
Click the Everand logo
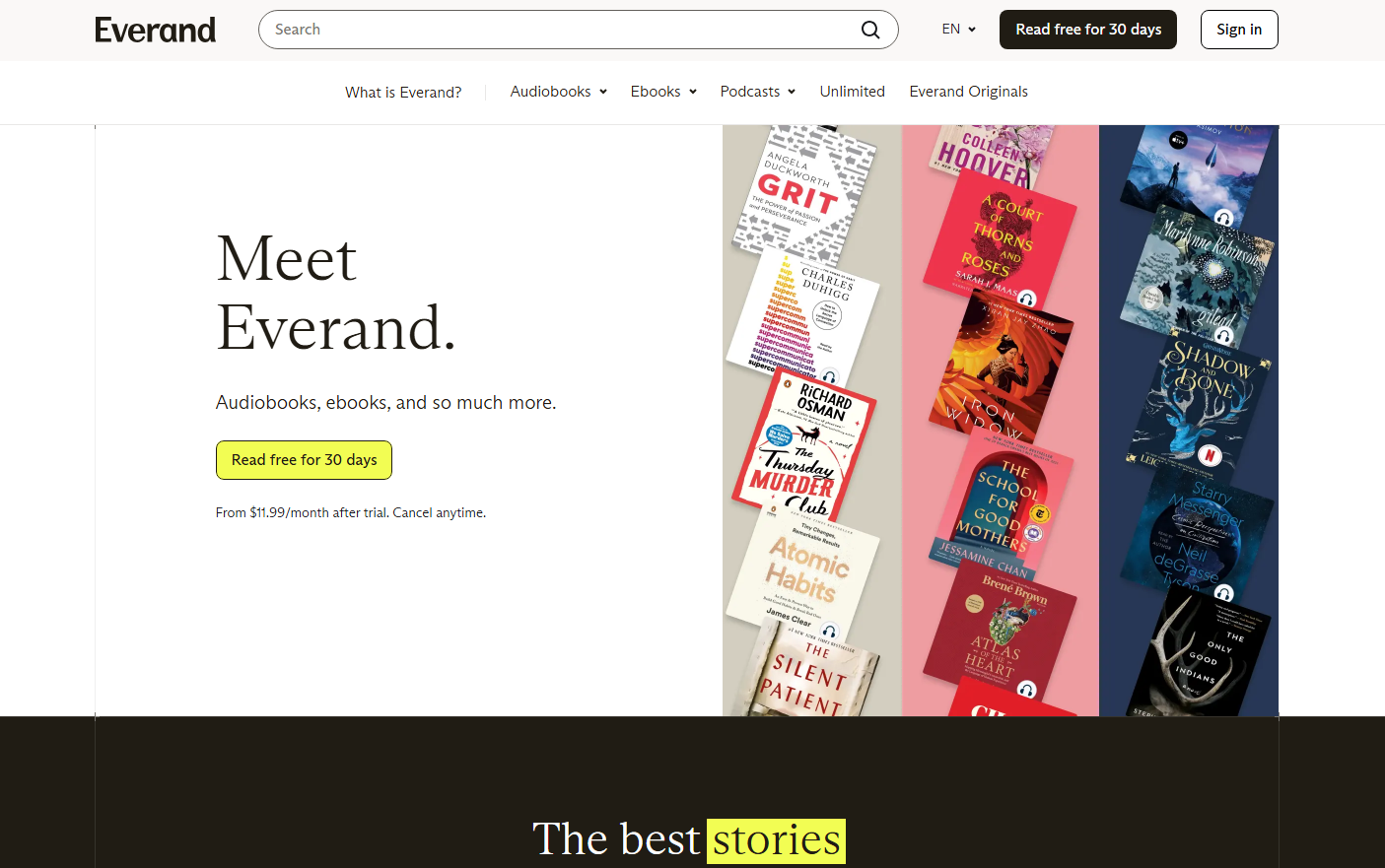coord(155,30)
